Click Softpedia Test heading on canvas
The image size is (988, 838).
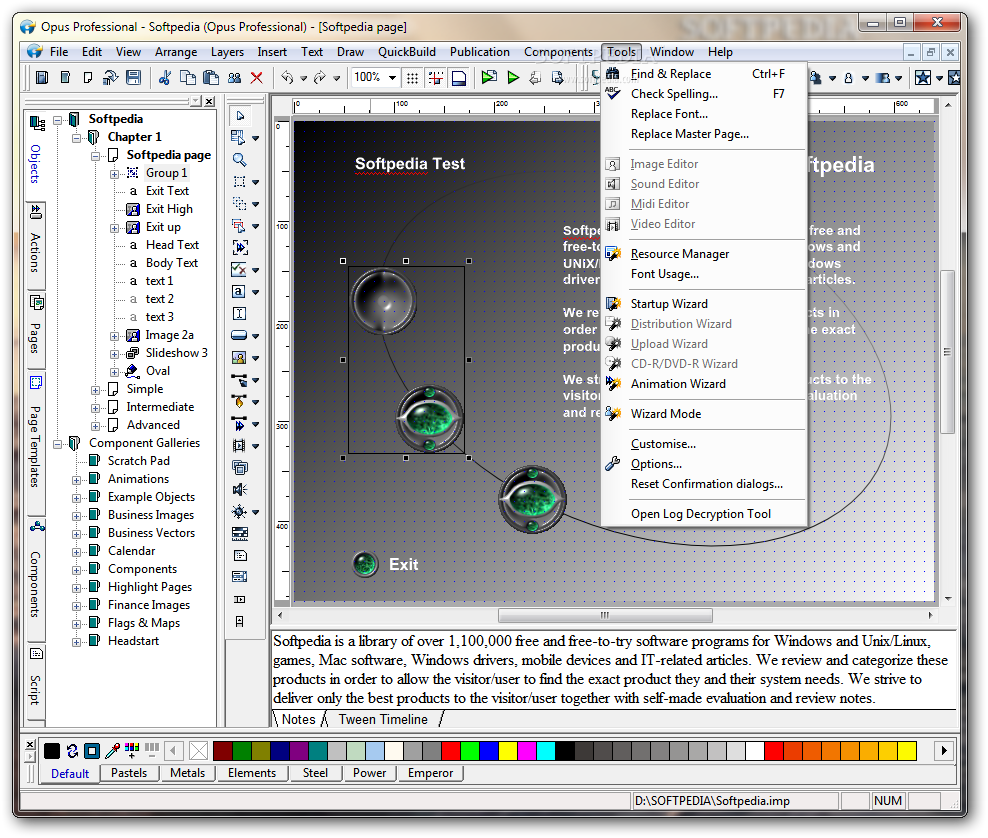click(410, 163)
